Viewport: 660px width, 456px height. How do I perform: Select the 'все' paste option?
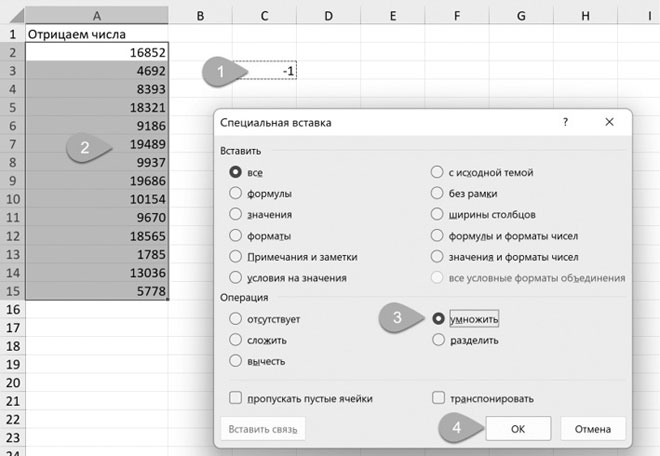pos(237,172)
